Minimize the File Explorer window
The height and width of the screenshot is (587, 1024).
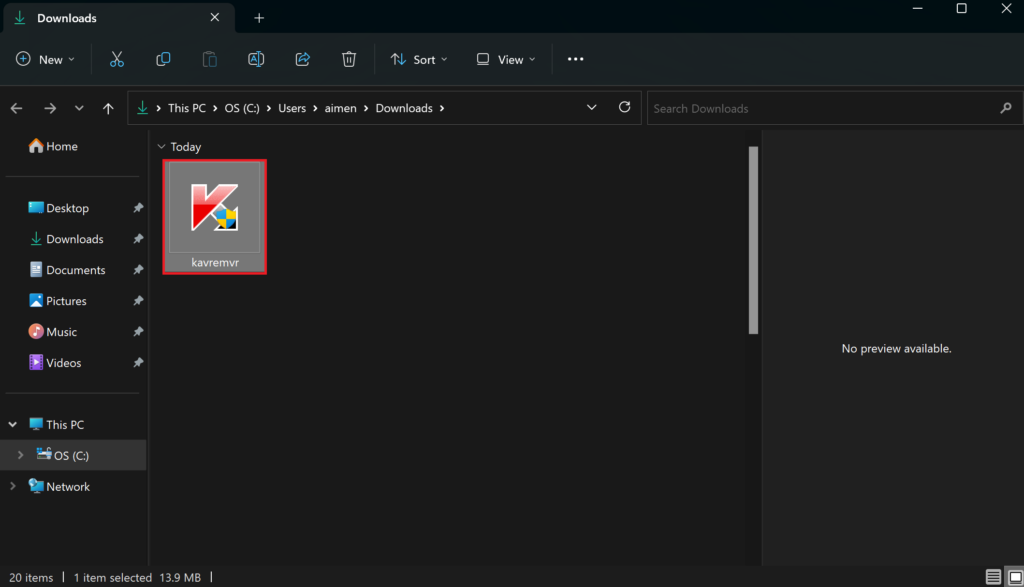coord(918,8)
